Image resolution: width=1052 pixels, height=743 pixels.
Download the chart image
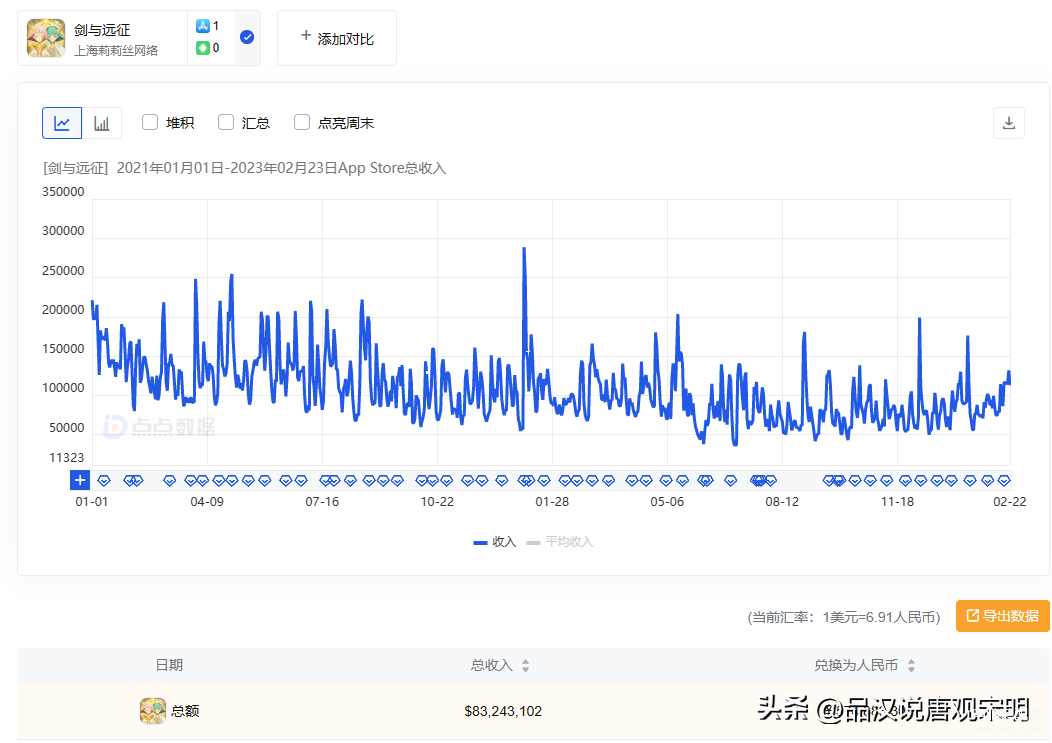pos(1008,123)
